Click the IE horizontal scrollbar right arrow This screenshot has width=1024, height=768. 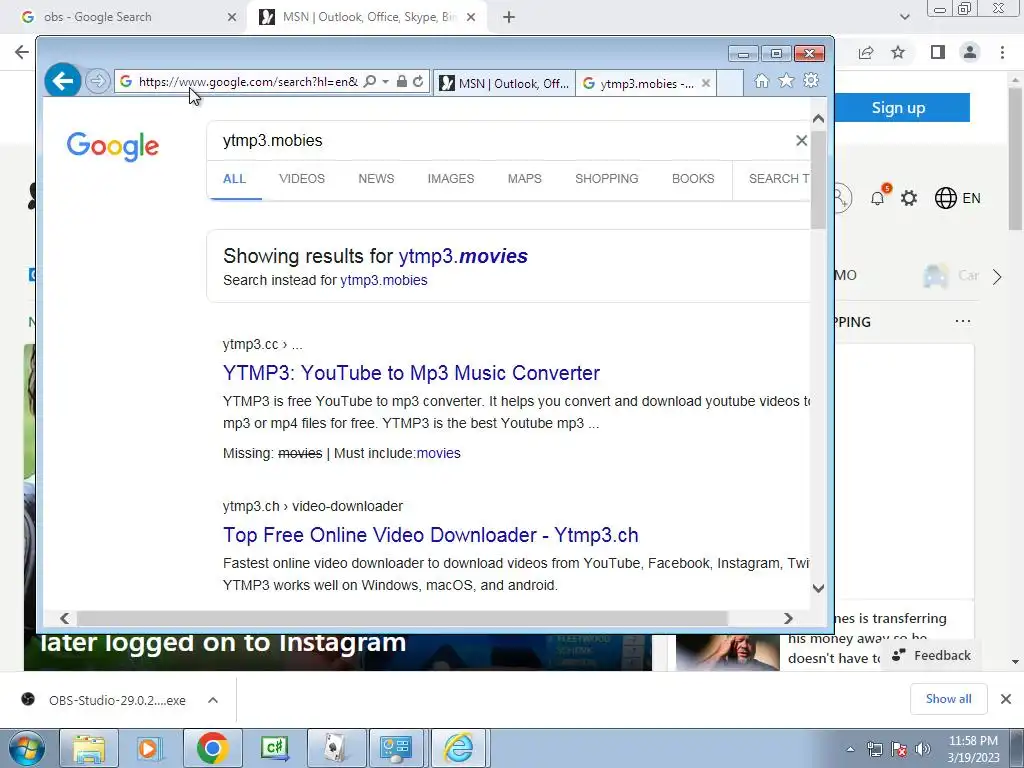(x=788, y=618)
